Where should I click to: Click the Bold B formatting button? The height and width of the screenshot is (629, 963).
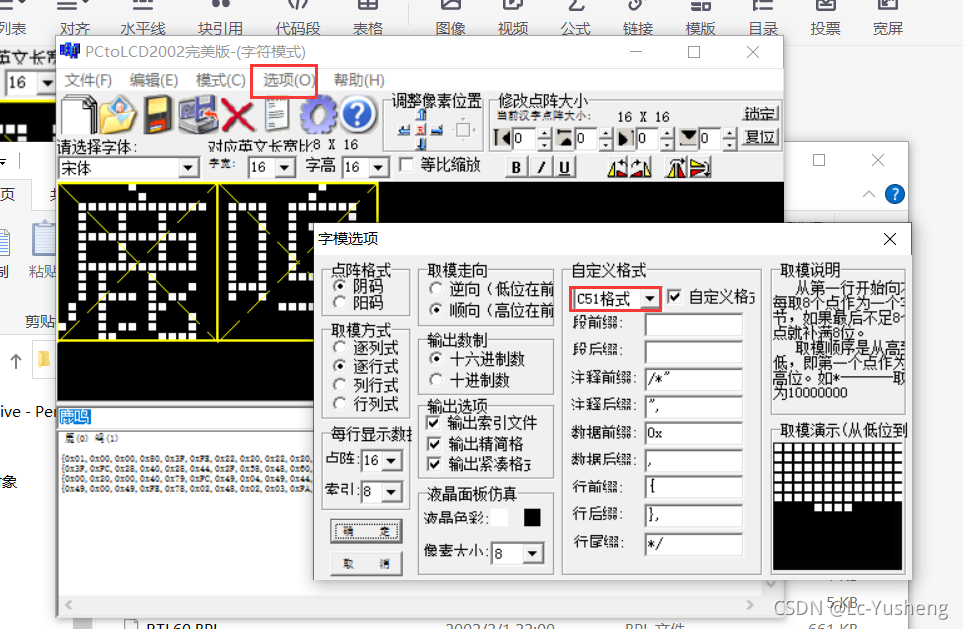coord(516,167)
